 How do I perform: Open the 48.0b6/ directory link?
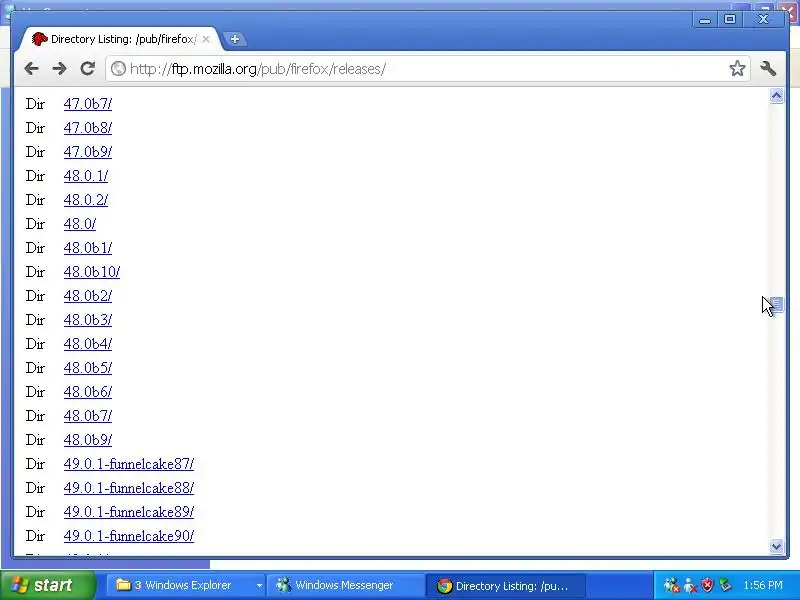coord(88,392)
